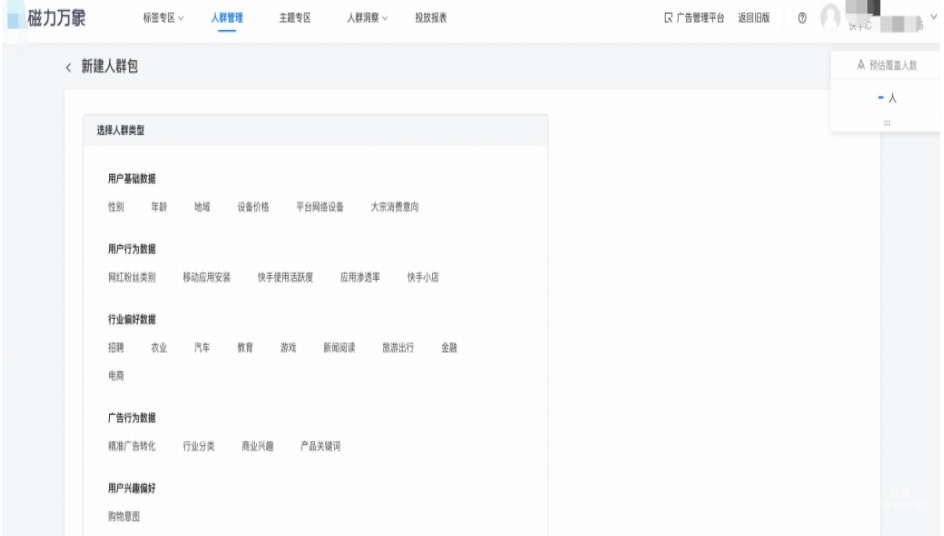Click the 返回旧版 link
This screenshot has width=944, height=536.
click(754, 19)
